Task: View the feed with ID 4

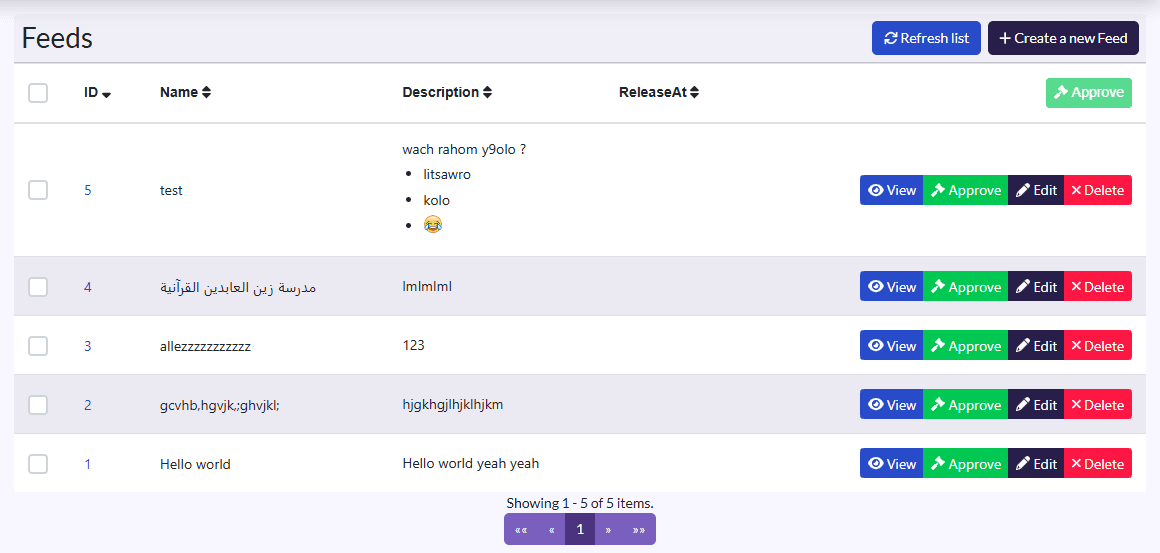Action: (x=891, y=286)
